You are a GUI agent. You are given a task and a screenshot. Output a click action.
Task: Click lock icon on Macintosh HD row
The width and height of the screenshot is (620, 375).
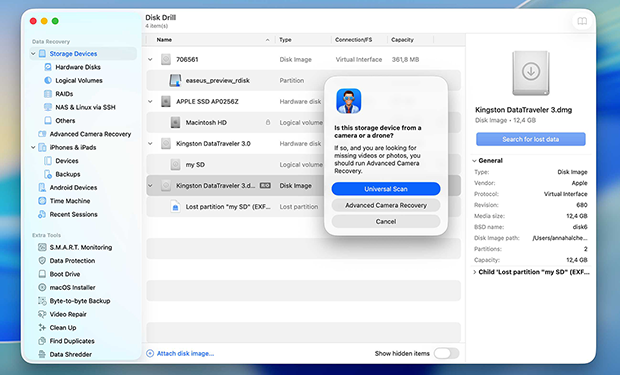coord(268,123)
